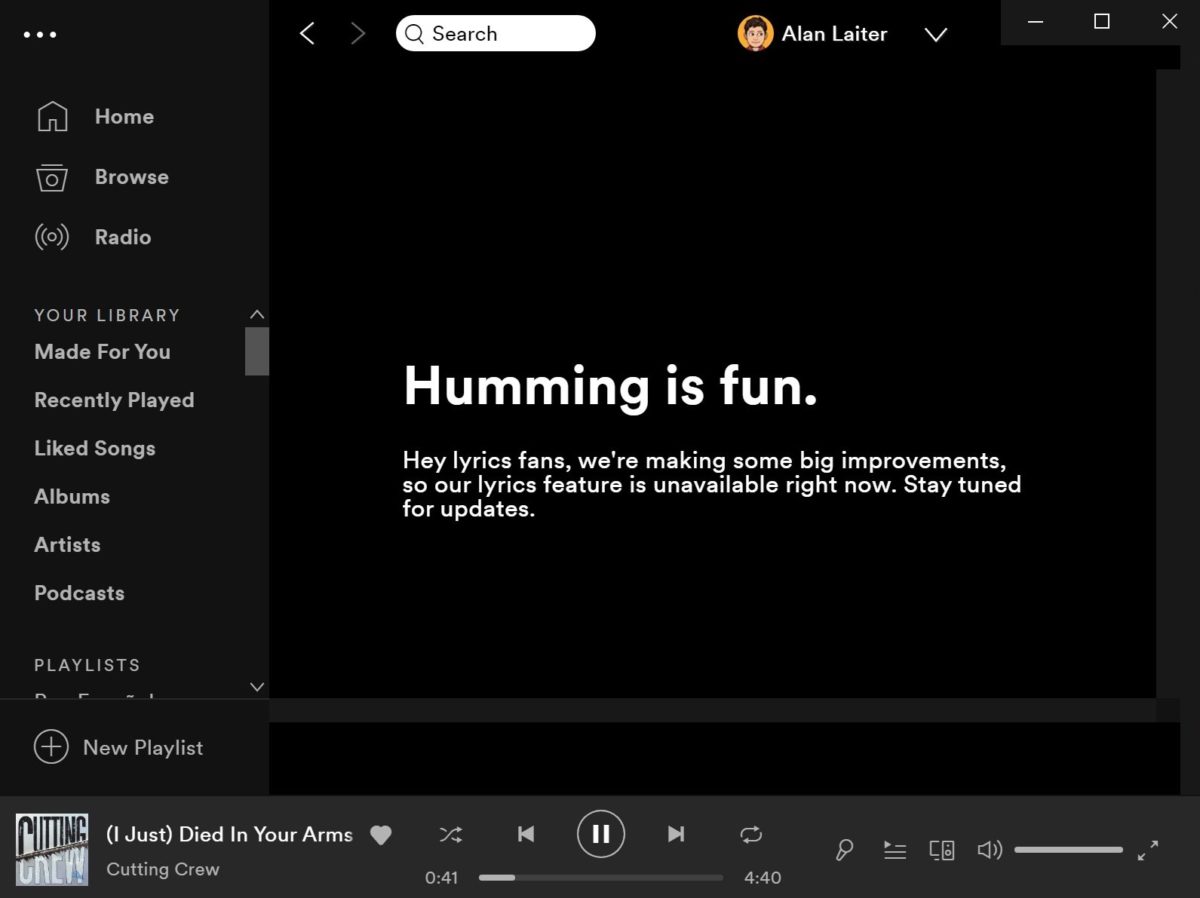1200x898 pixels.
Task: Open Made For You
Action: [x=102, y=352]
